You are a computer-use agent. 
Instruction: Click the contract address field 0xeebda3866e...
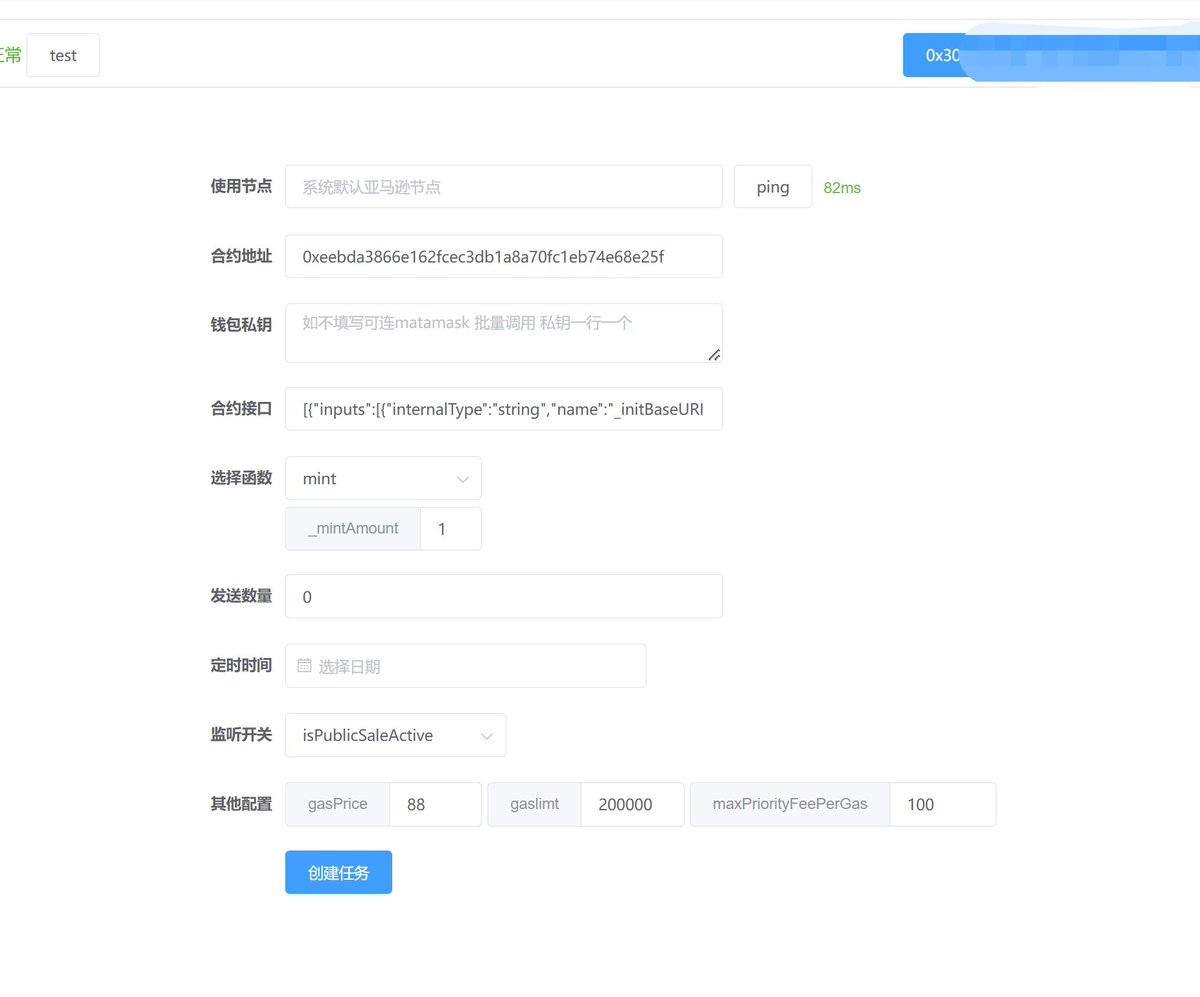click(504, 256)
